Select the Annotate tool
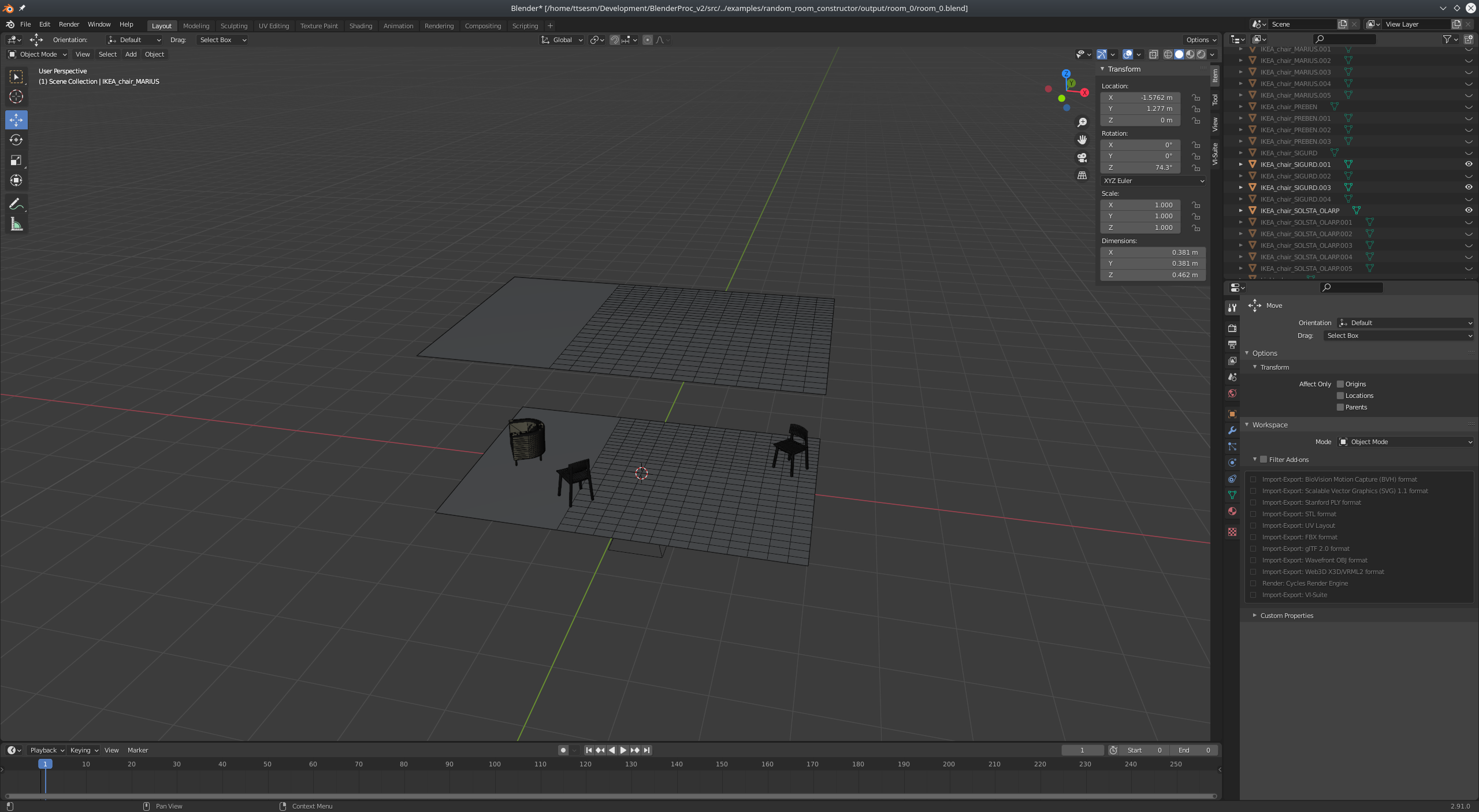Image resolution: width=1479 pixels, height=812 pixels. (16, 203)
